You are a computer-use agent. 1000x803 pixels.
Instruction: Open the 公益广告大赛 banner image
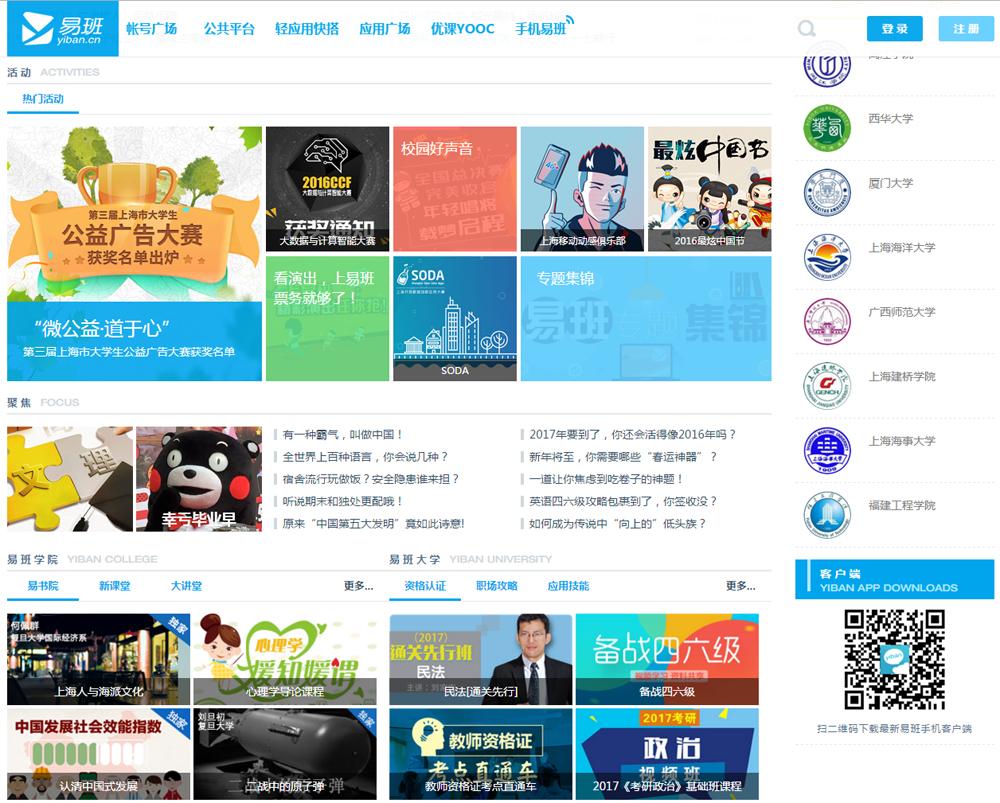point(134,253)
